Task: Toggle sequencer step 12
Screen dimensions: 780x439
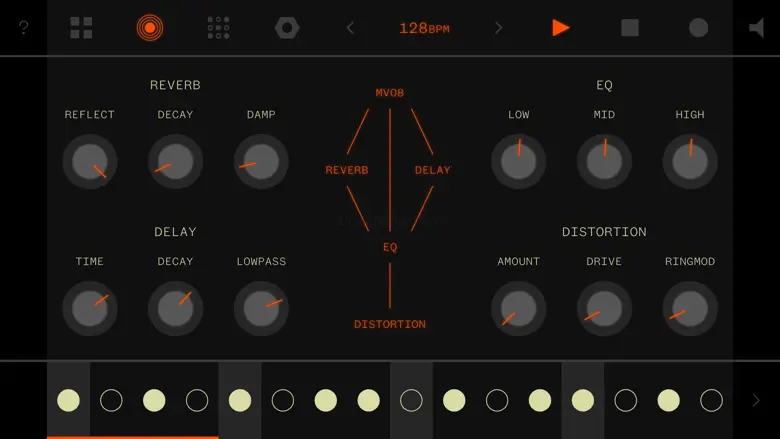Action: click(540, 400)
